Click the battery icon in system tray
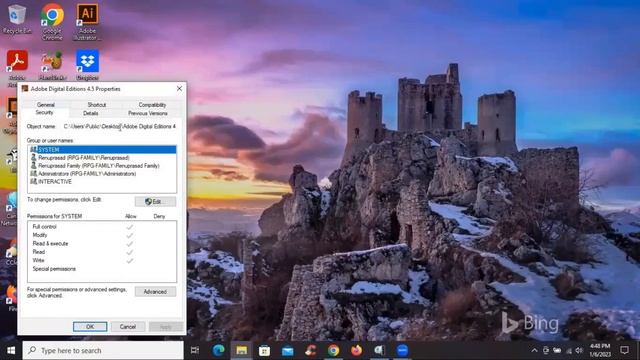This screenshot has height=360, width=640. [x=557, y=351]
